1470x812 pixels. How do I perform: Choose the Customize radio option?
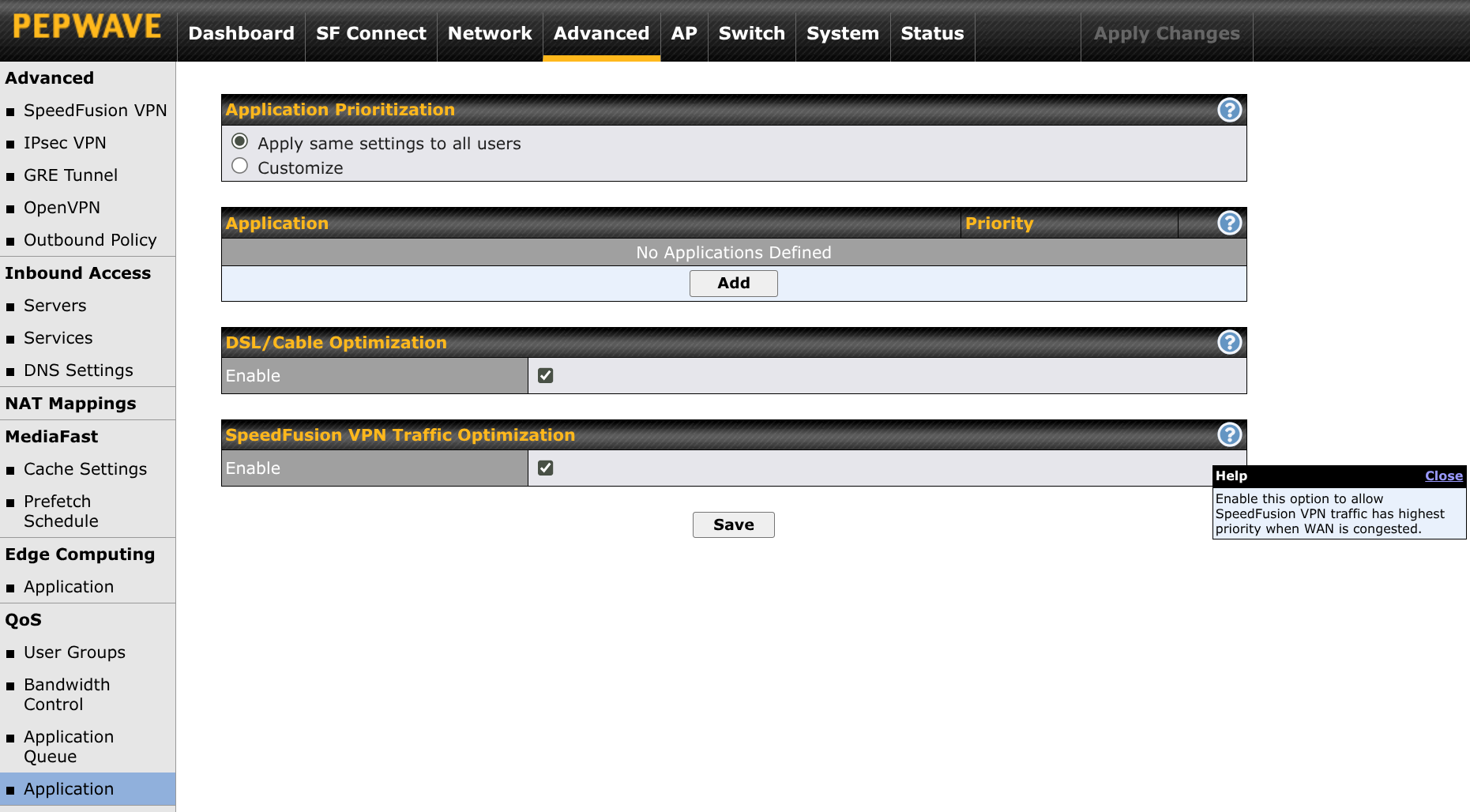240,166
